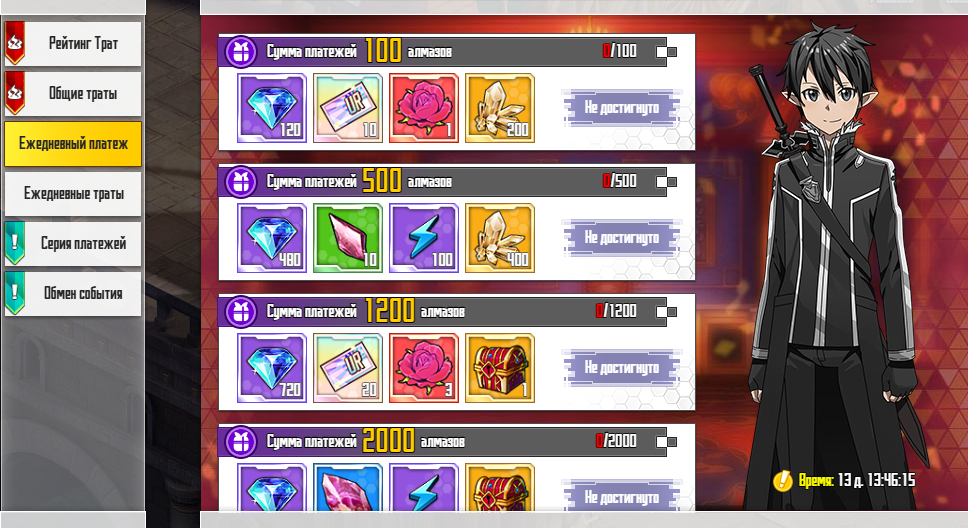Open the Серия платежей tab
The image size is (968, 528).
(x=73, y=244)
